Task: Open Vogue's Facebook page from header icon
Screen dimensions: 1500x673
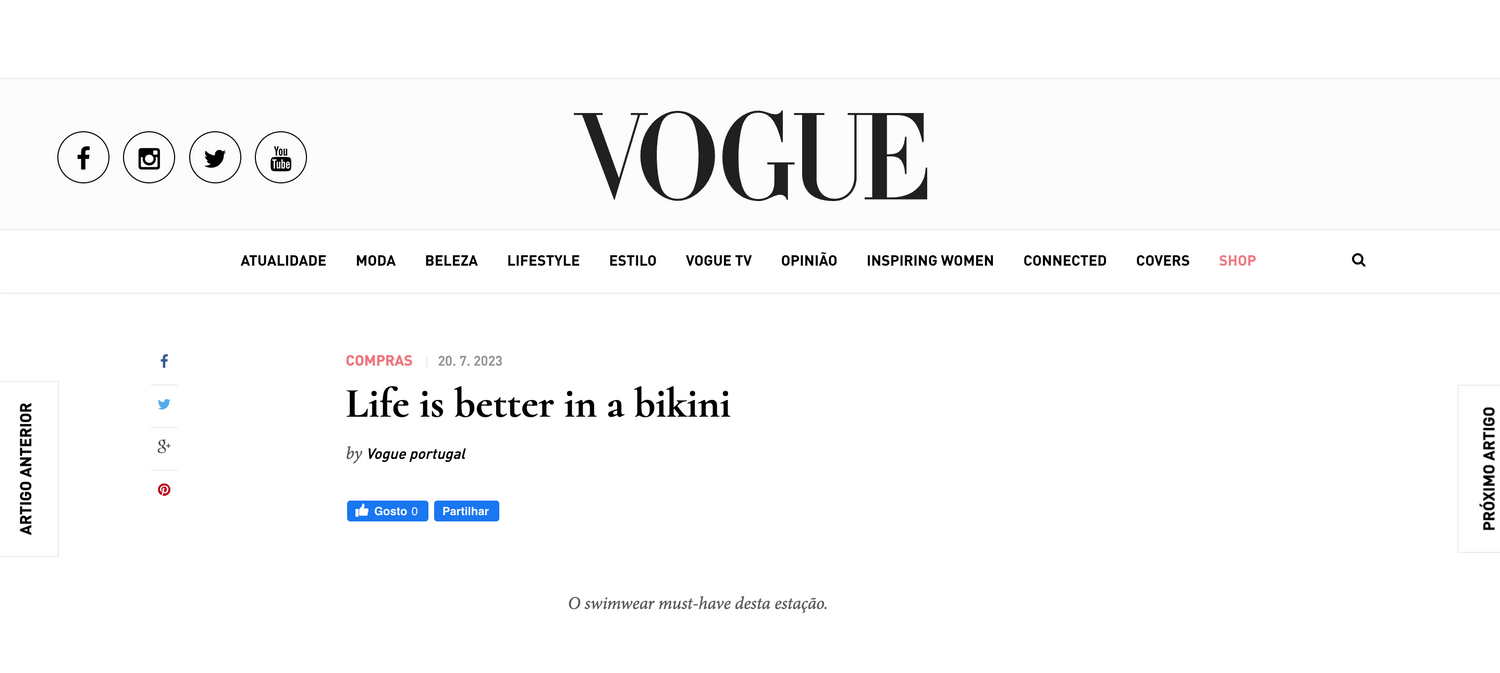Action: 83,158
